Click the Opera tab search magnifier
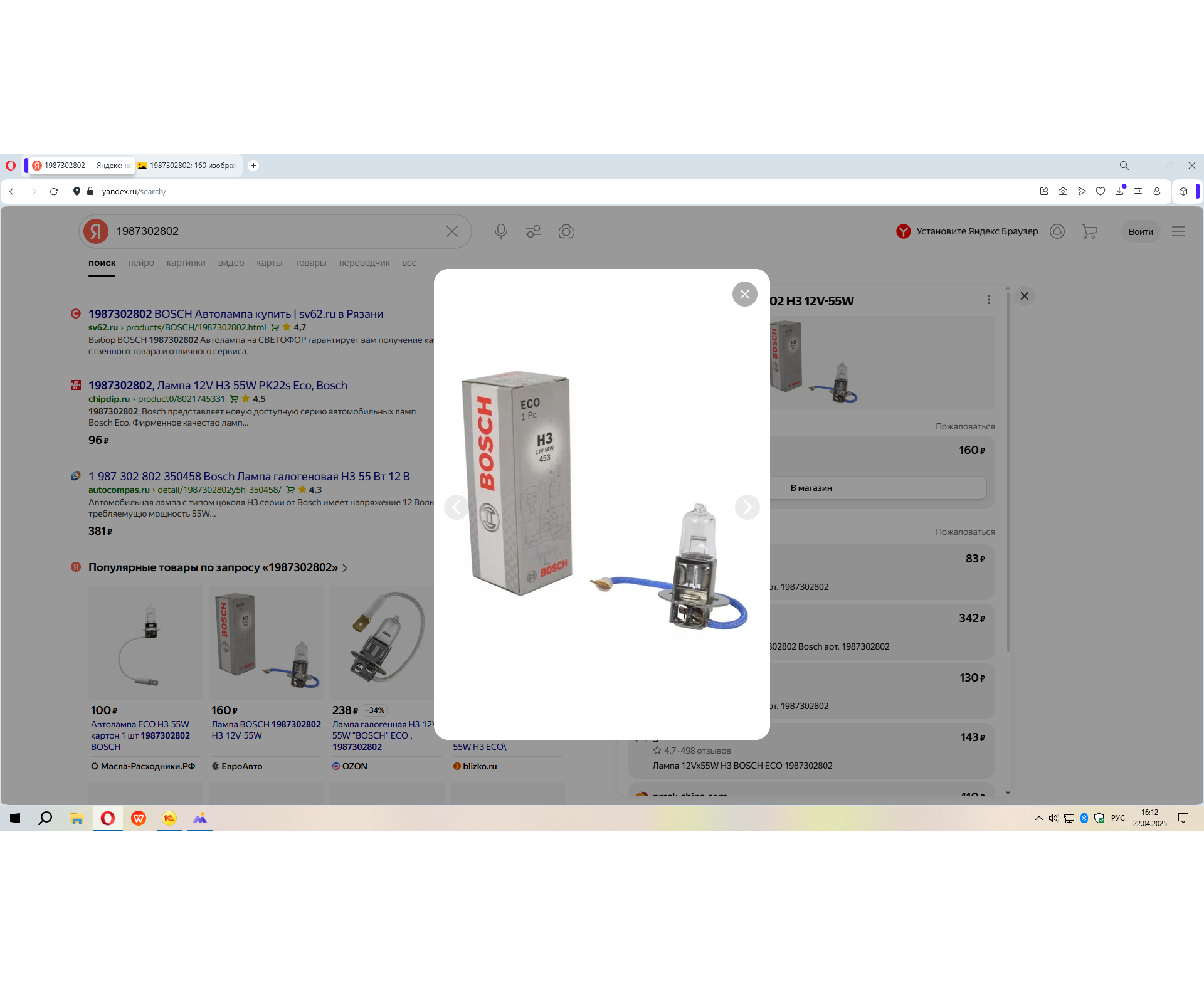The width and height of the screenshot is (1204, 985). coord(1124,166)
